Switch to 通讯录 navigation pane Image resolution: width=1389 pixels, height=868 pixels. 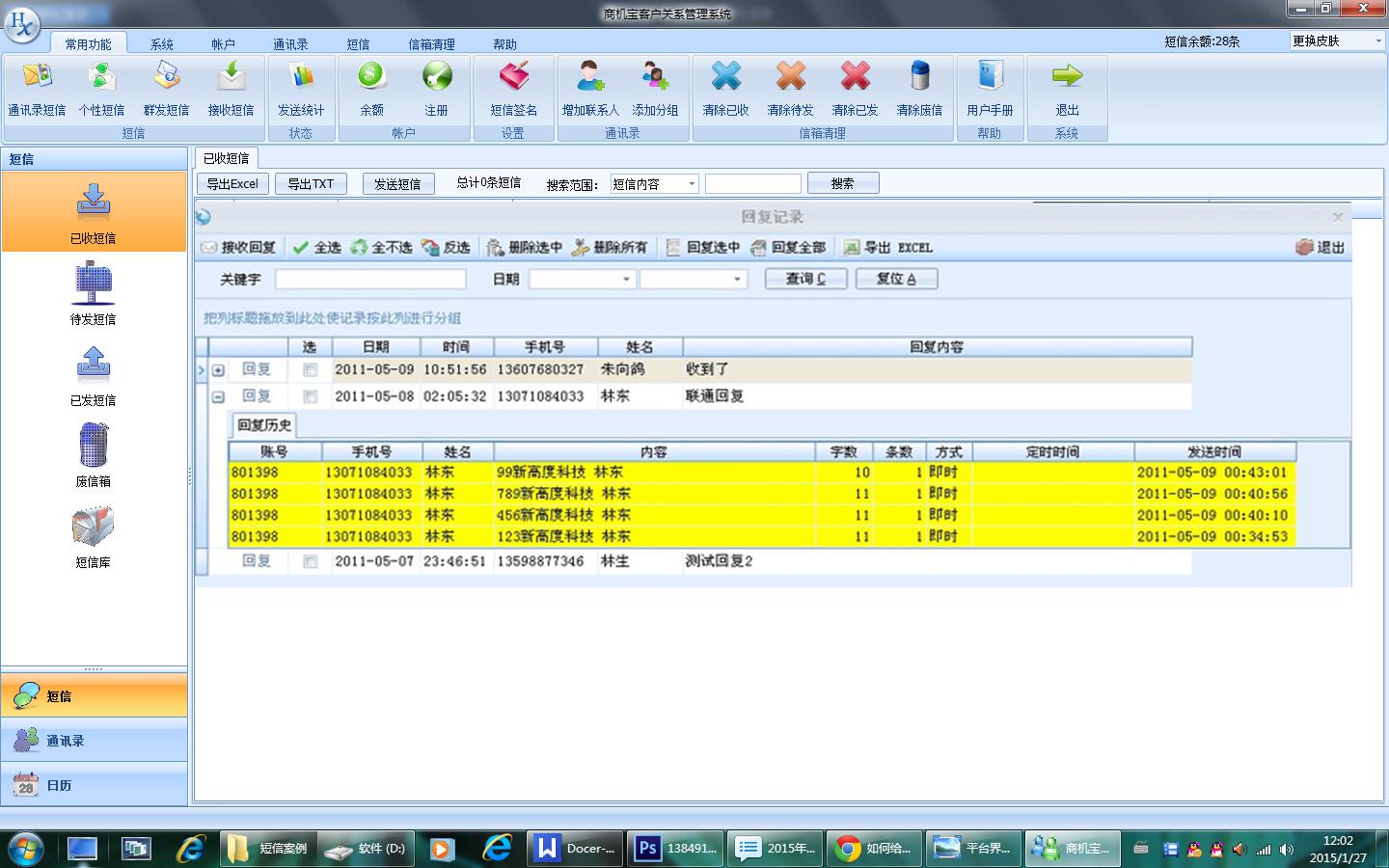[94, 741]
